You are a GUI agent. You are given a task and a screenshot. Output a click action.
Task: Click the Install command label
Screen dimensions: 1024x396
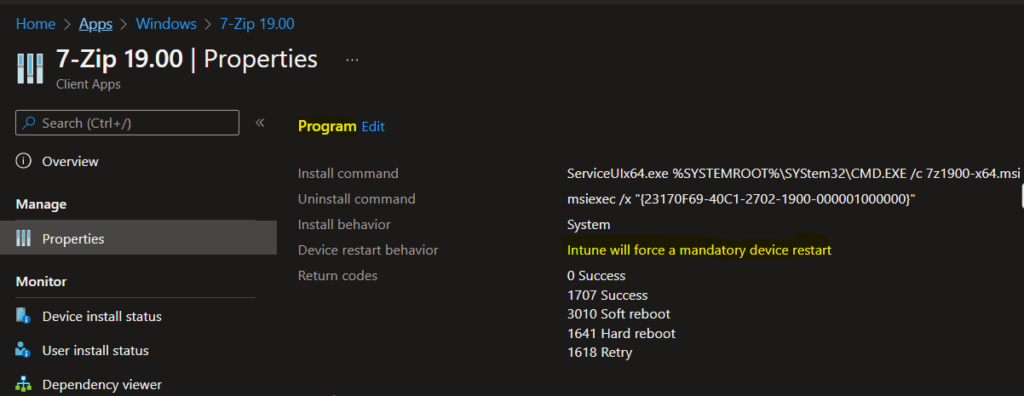click(348, 174)
